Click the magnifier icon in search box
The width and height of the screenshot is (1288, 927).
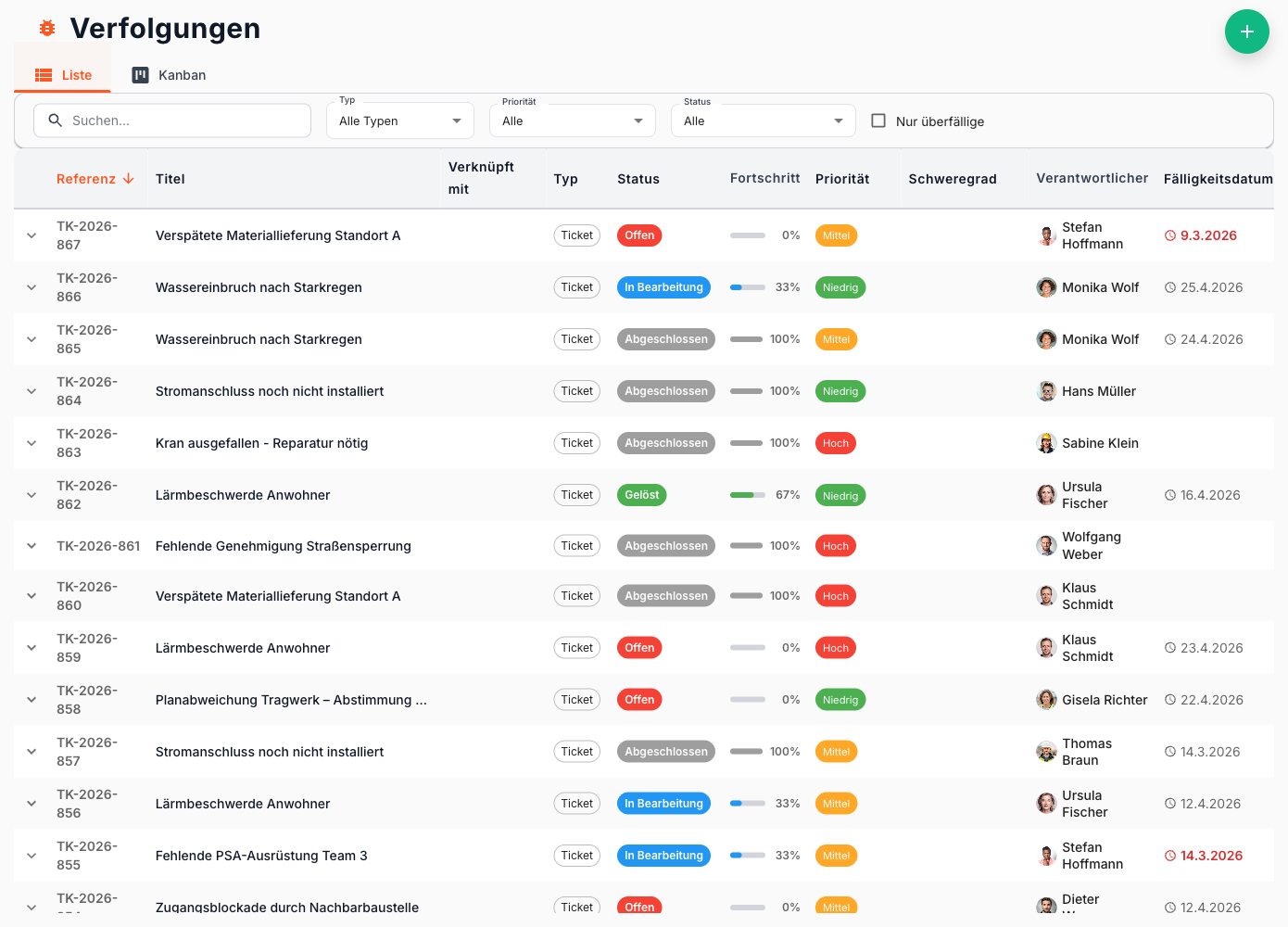(56, 121)
